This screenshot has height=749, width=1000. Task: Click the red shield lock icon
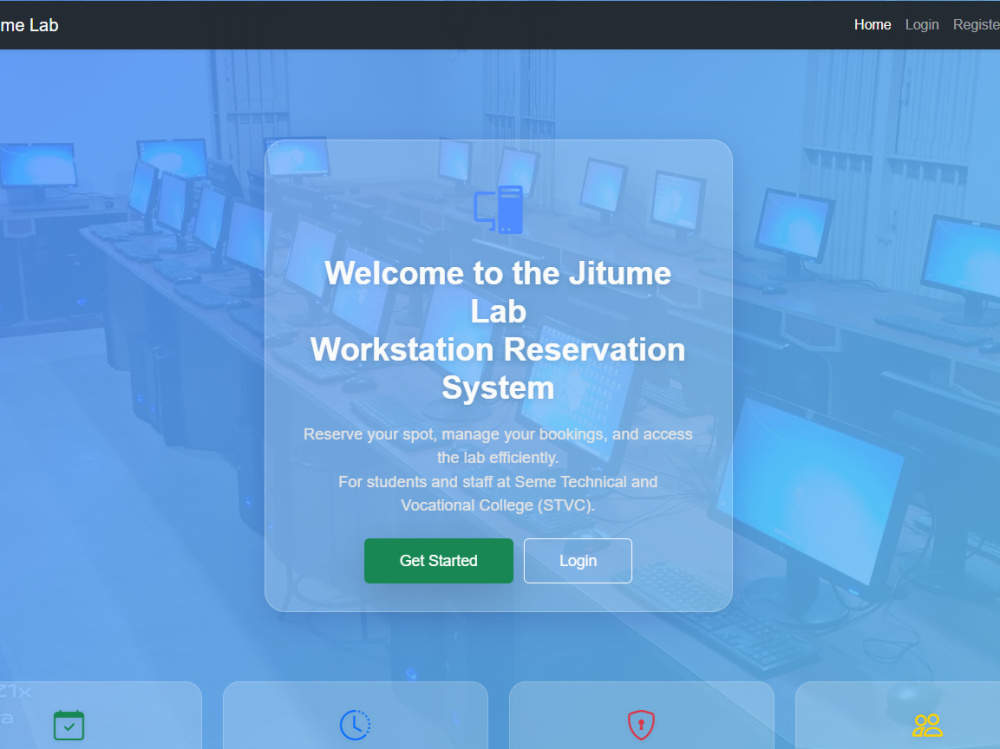coord(641,725)
